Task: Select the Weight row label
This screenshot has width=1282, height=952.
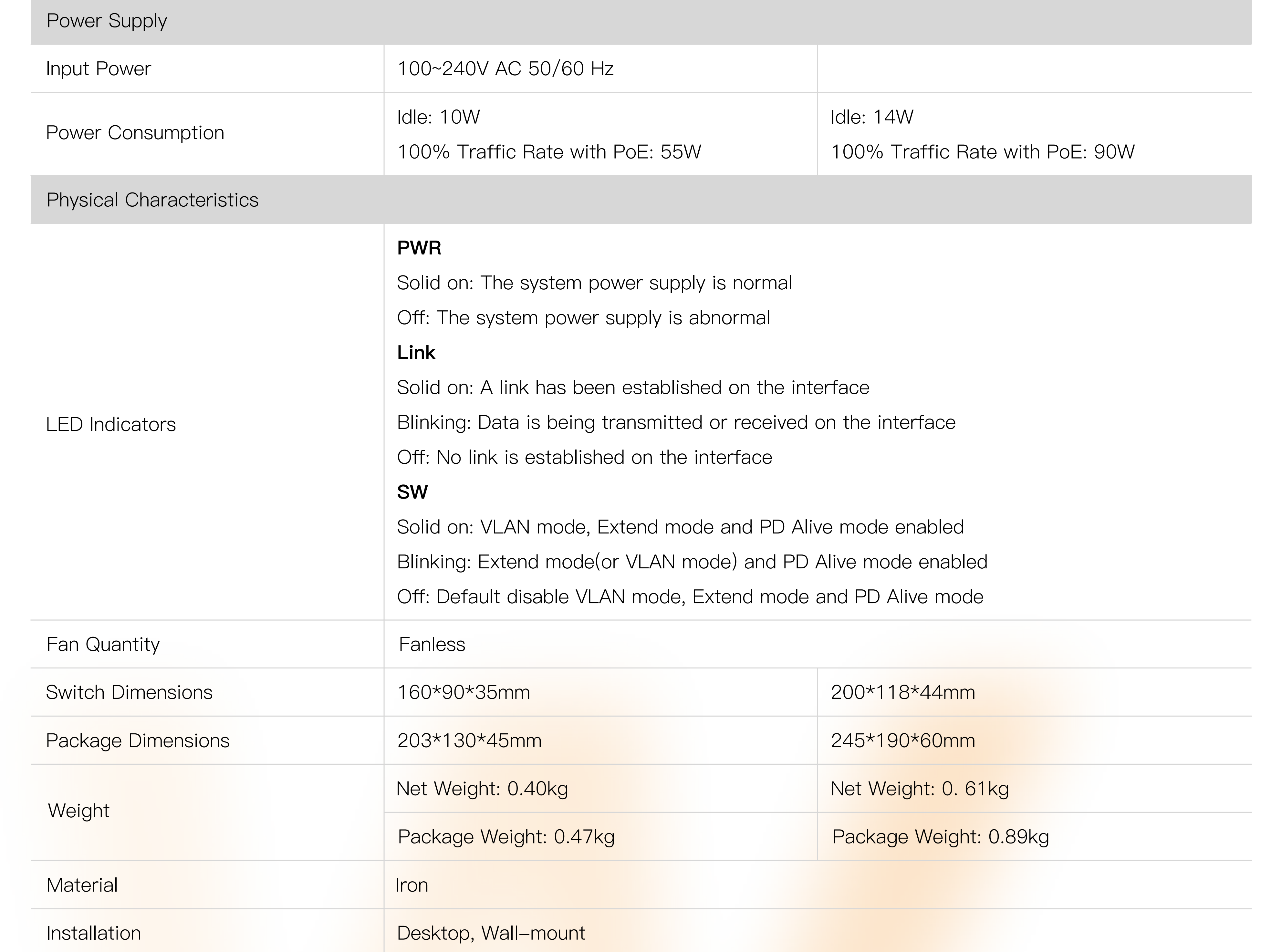Action: point(78,812)
